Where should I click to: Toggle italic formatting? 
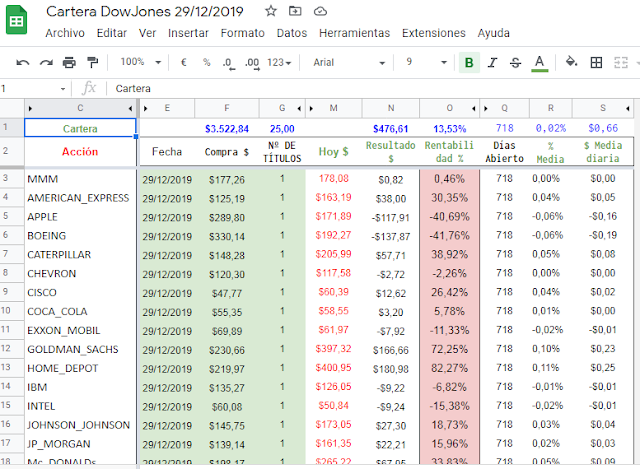[492, 62]
